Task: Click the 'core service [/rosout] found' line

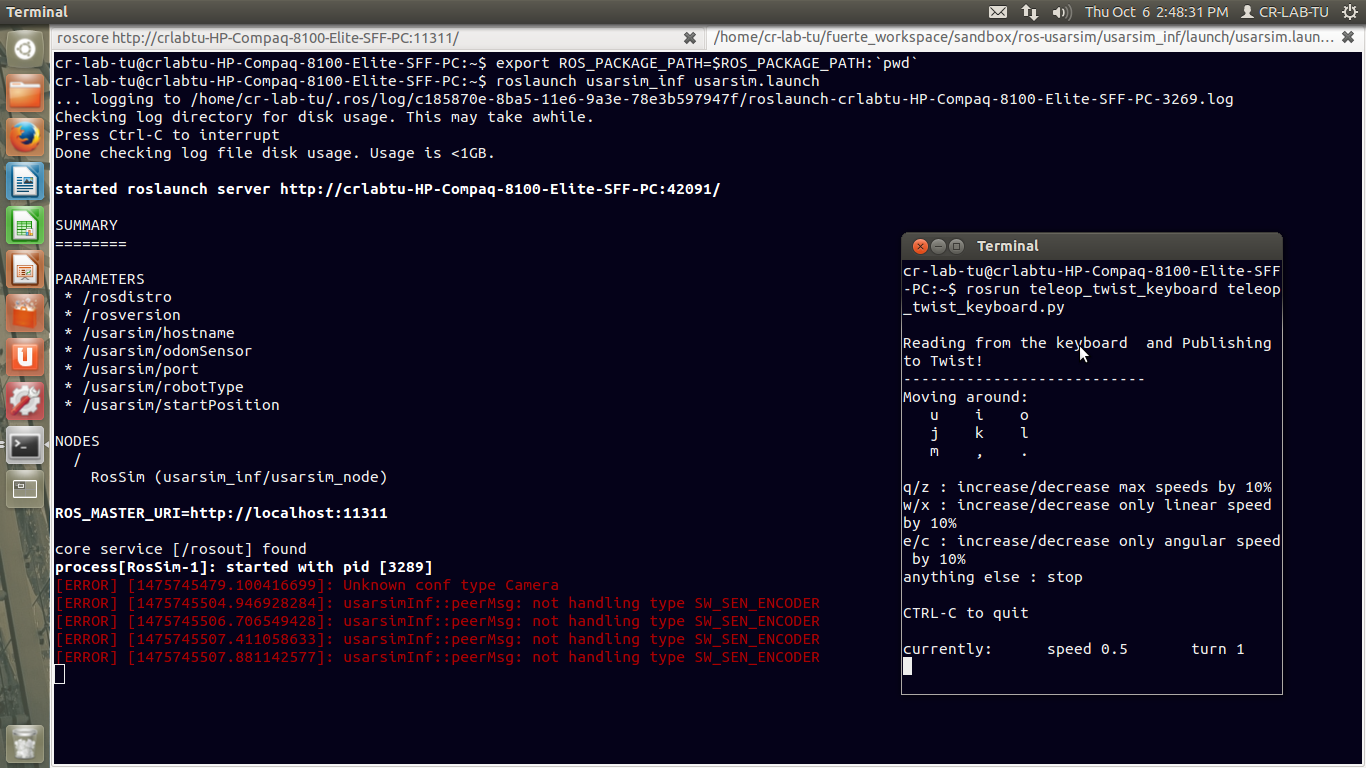Action: click(x=181, y=549)
